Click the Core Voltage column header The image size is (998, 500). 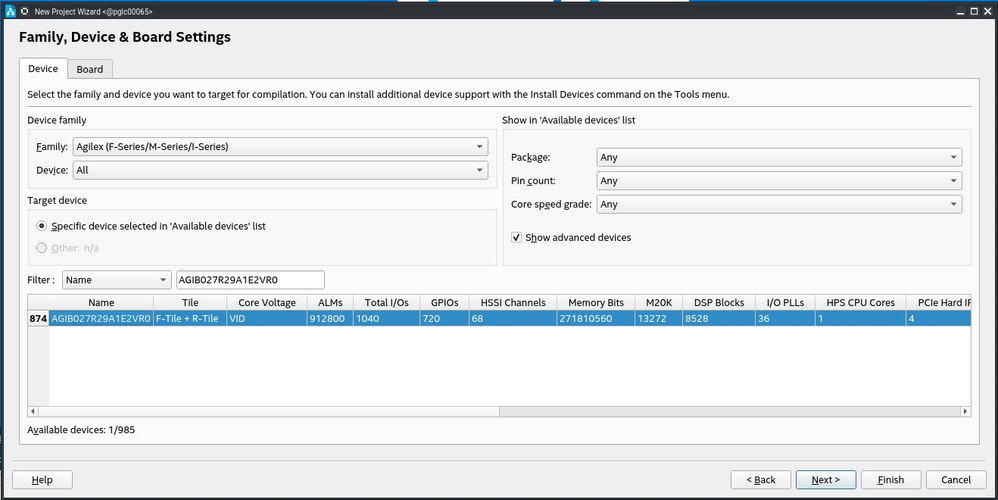pyautogui.click(x=267, y=303)
